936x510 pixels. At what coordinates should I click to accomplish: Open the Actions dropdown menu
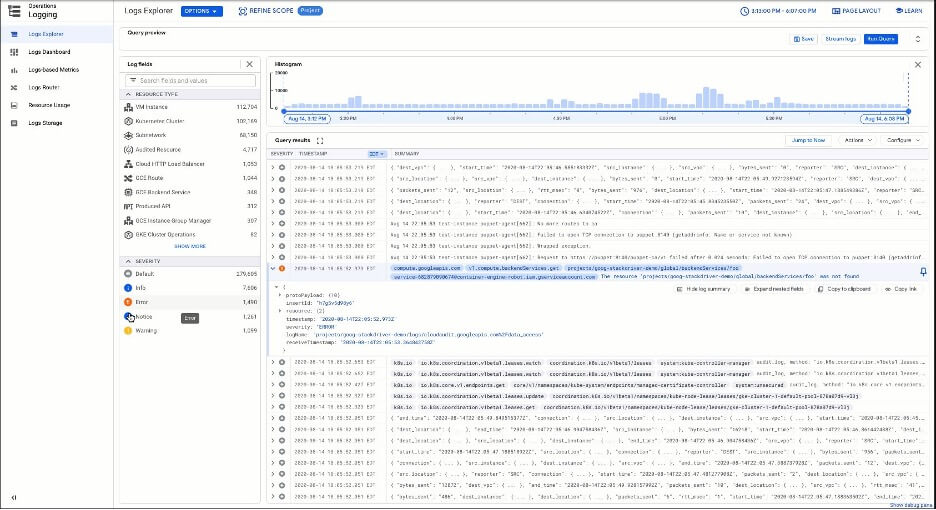point(855,141)
